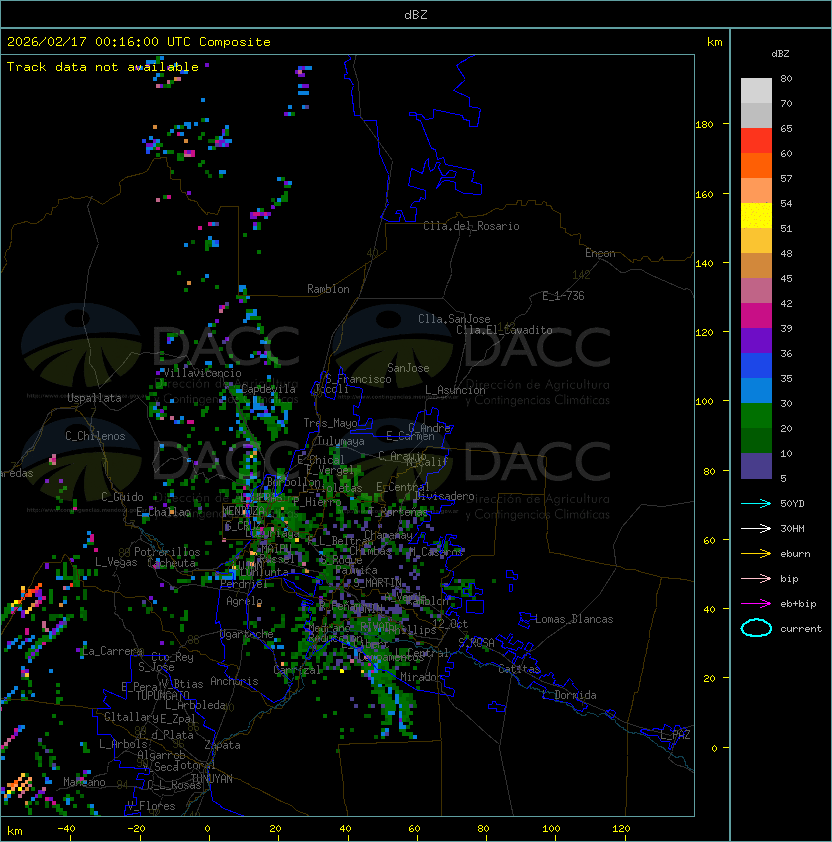Viewport: 832px width, 842px height.
Task: Click the Anchoris place label
Action: click(234, 682)
